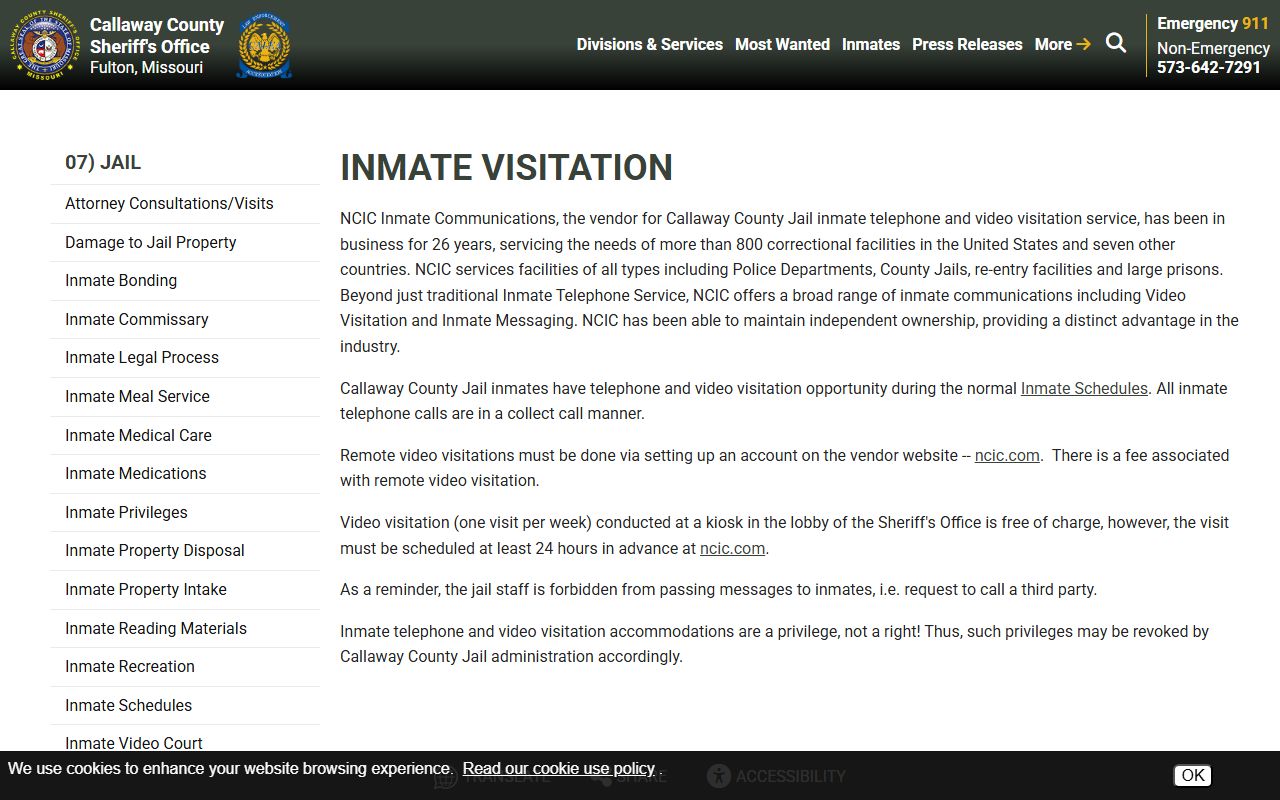The width and height of the screenshot is (1280, 800).
Task: Open the Inmates menu item
Action: tap(871, 44)
